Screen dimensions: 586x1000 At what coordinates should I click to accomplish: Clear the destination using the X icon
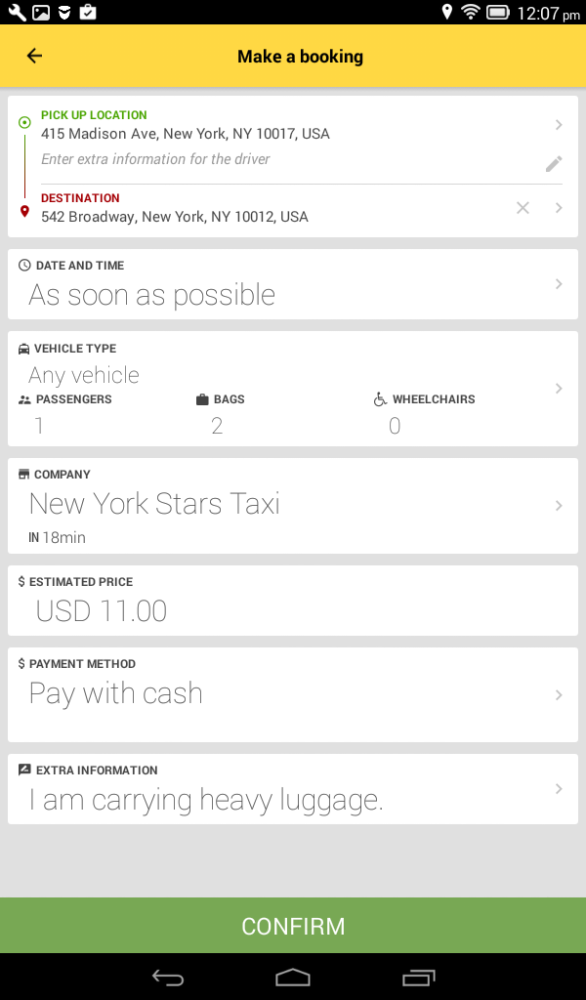(522, 207)
